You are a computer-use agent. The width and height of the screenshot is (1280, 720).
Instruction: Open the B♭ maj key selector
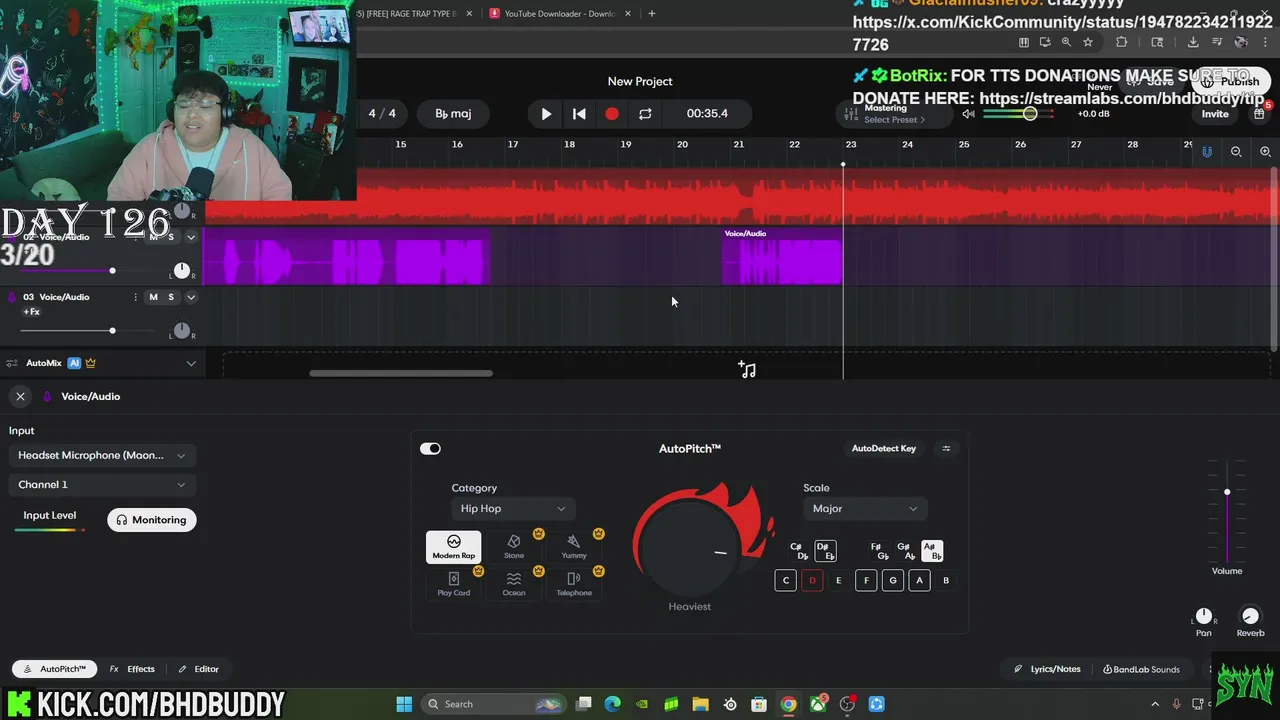453,114
